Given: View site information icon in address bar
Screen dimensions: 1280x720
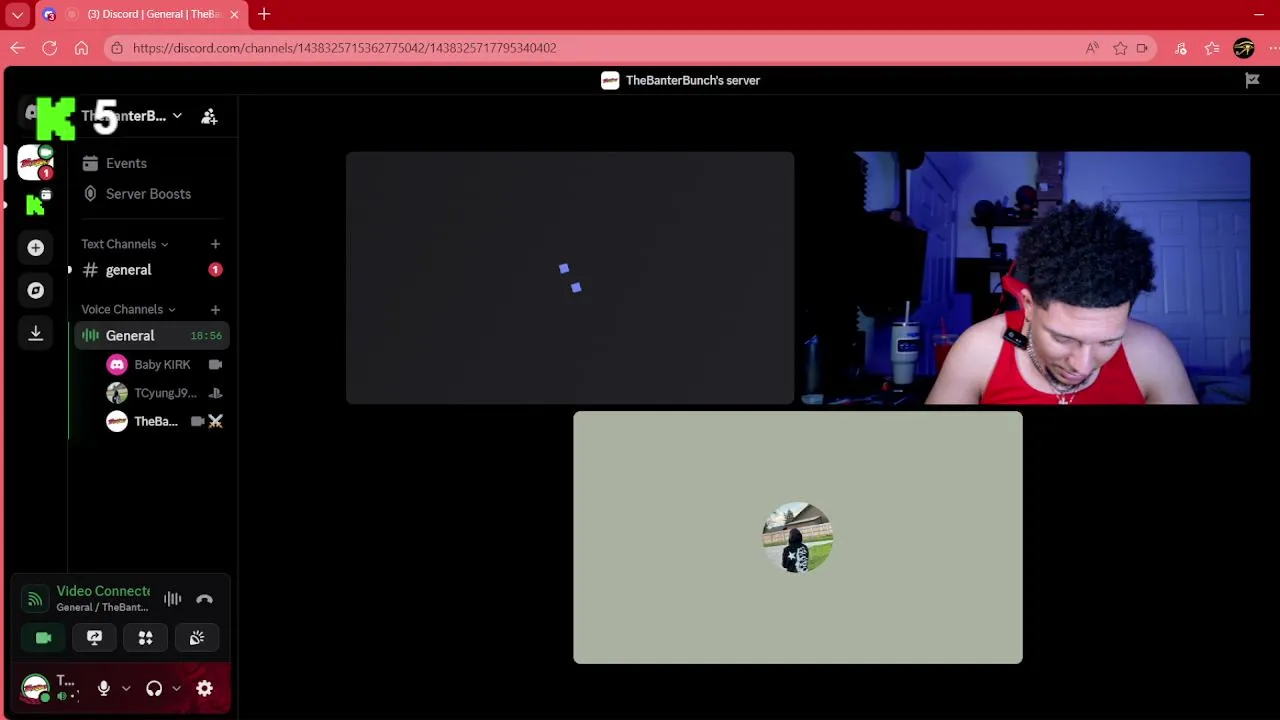Looking at the screenshot, I should [117, 48].
